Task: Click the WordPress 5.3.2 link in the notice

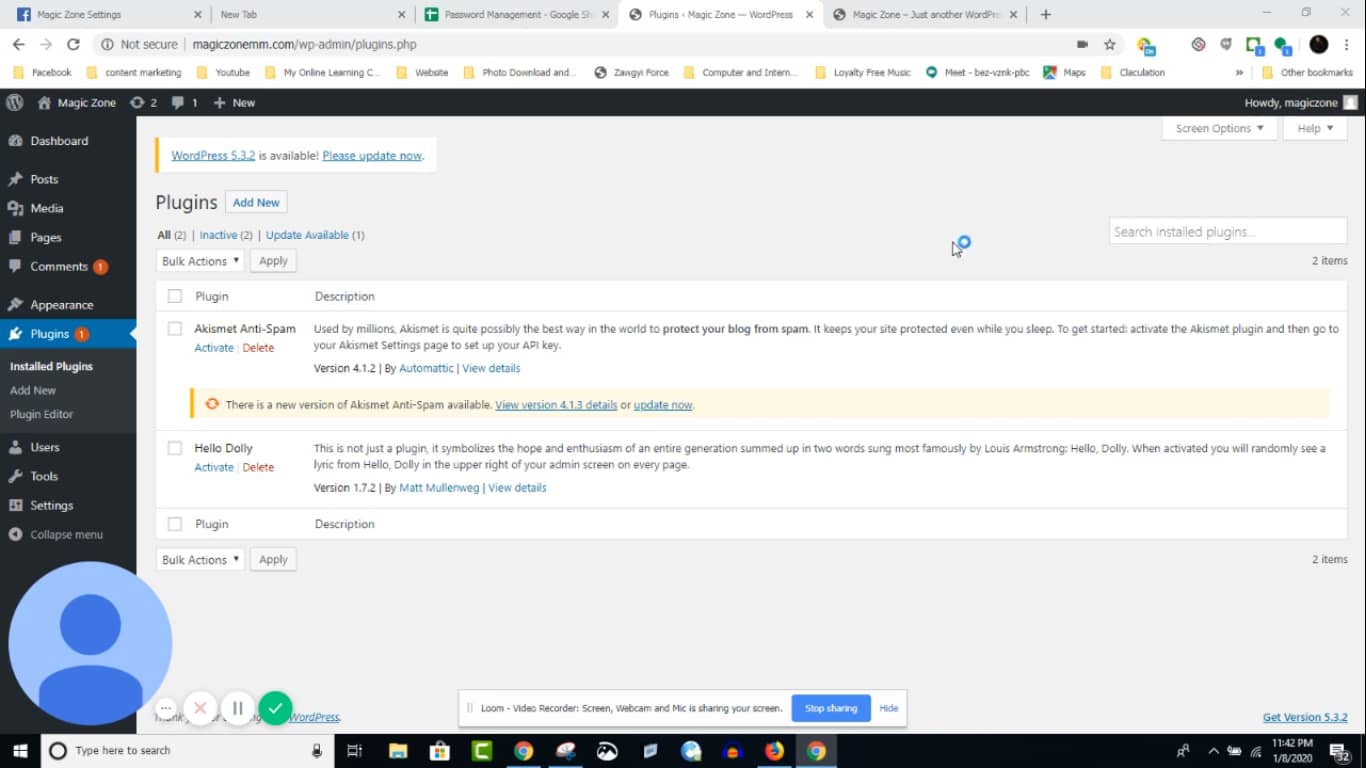Action: (213, 156)
